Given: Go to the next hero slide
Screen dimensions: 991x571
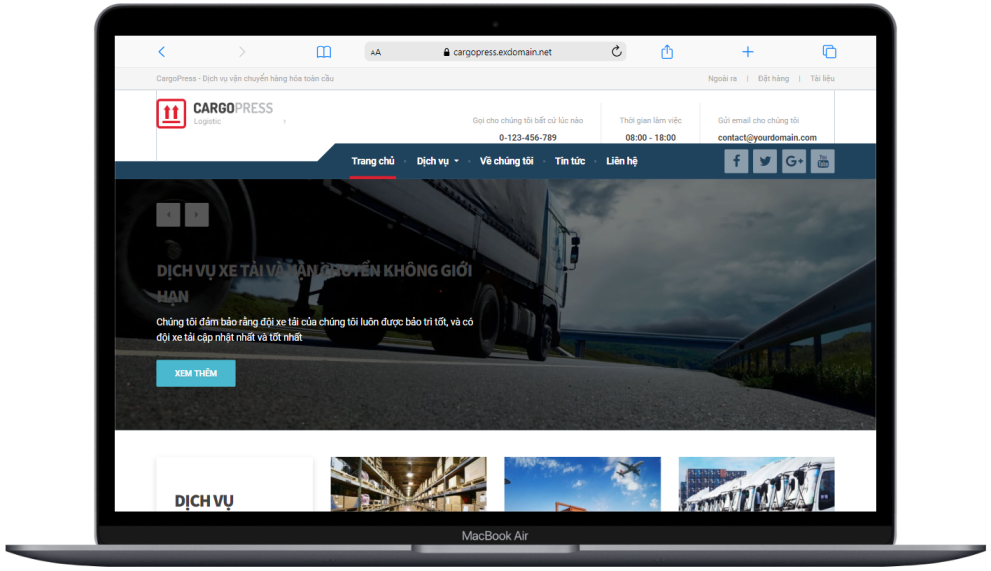Looking at the screenshot, I should 197,215.
